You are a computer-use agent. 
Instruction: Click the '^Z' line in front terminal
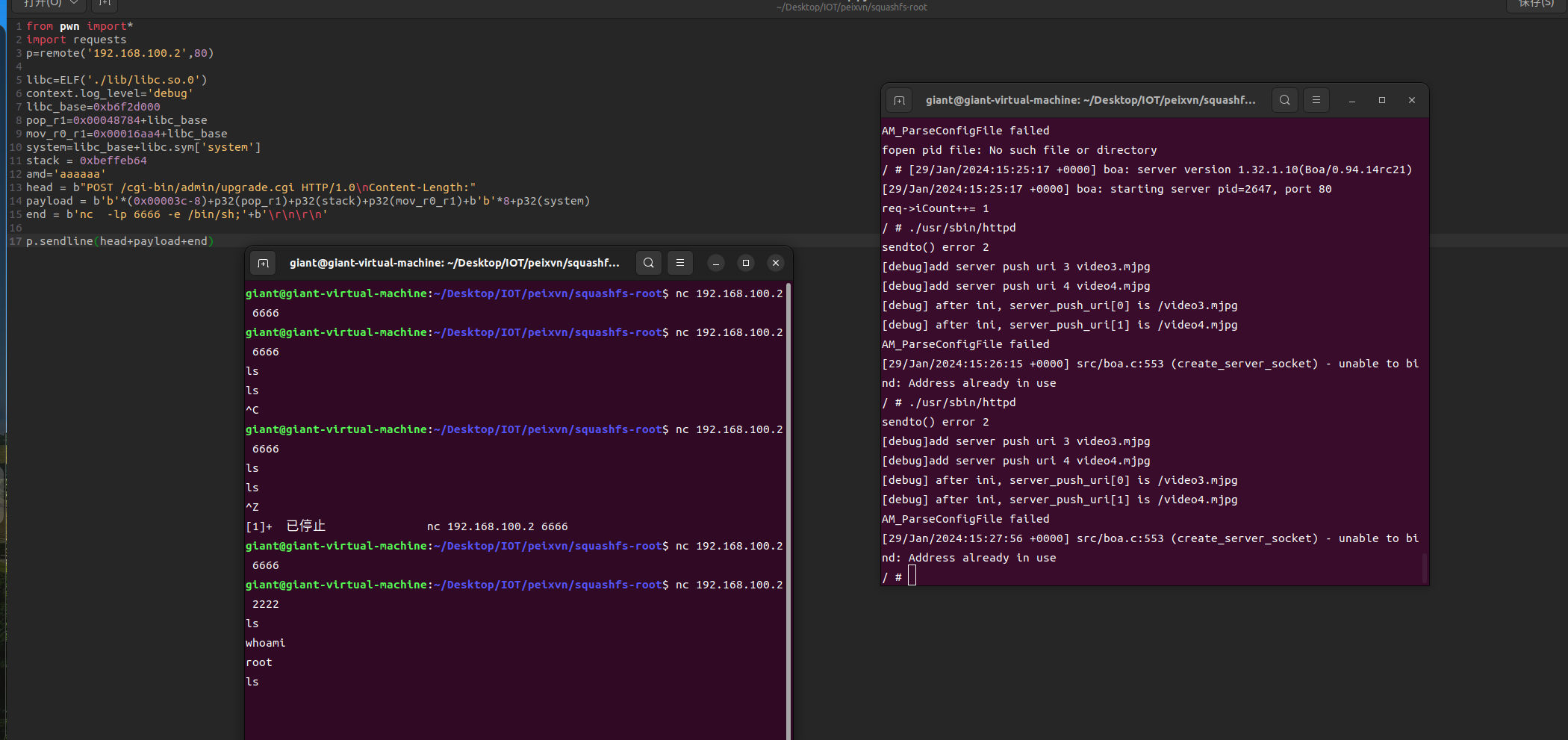click(x=252, y=507)
